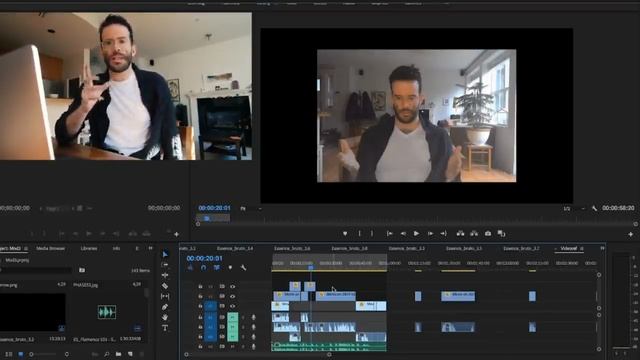
Task: Click the Program monitor playhead scrubber
Action: (207, 219)
